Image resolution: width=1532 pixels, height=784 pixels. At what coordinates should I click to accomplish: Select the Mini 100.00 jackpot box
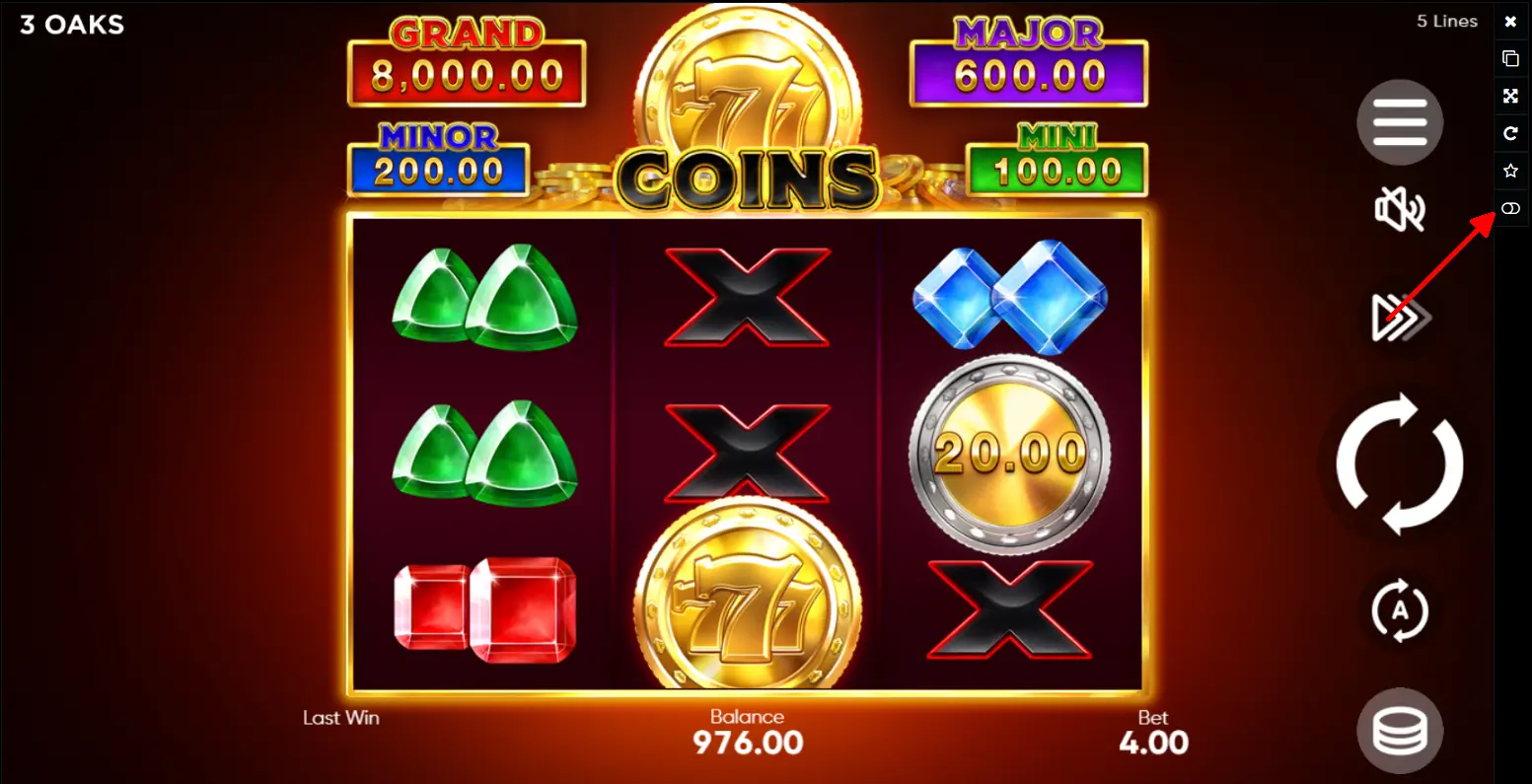click(x=1057, y=160)
